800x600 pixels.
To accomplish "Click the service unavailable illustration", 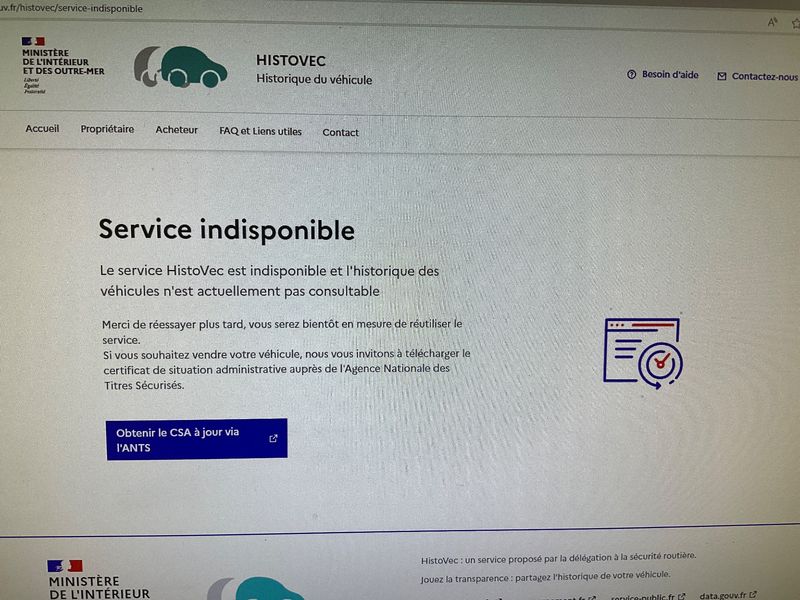I will (643, 353).
